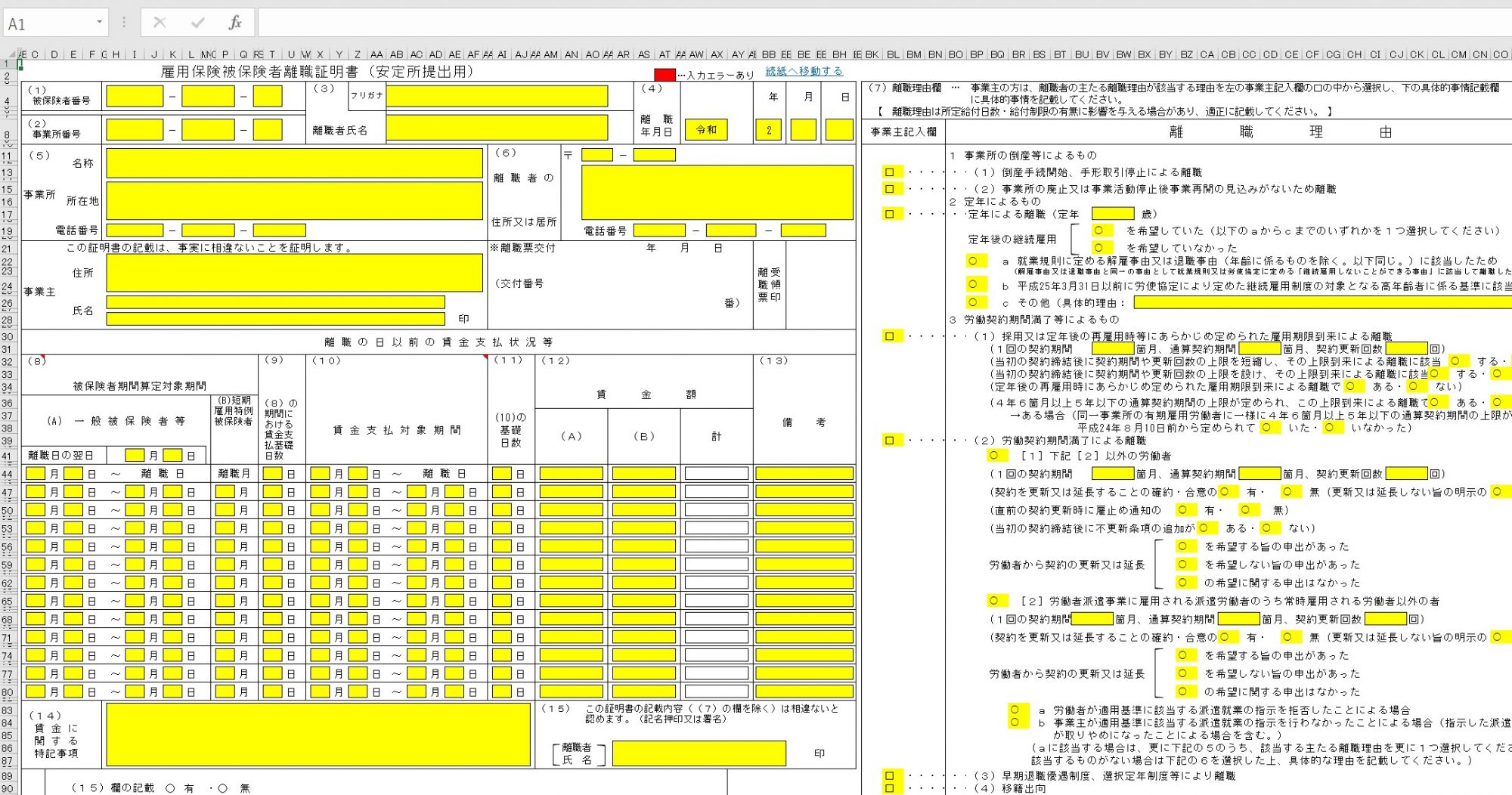Select row header 30
Screen dimensions: 1512x795
[x=8, y=337]
